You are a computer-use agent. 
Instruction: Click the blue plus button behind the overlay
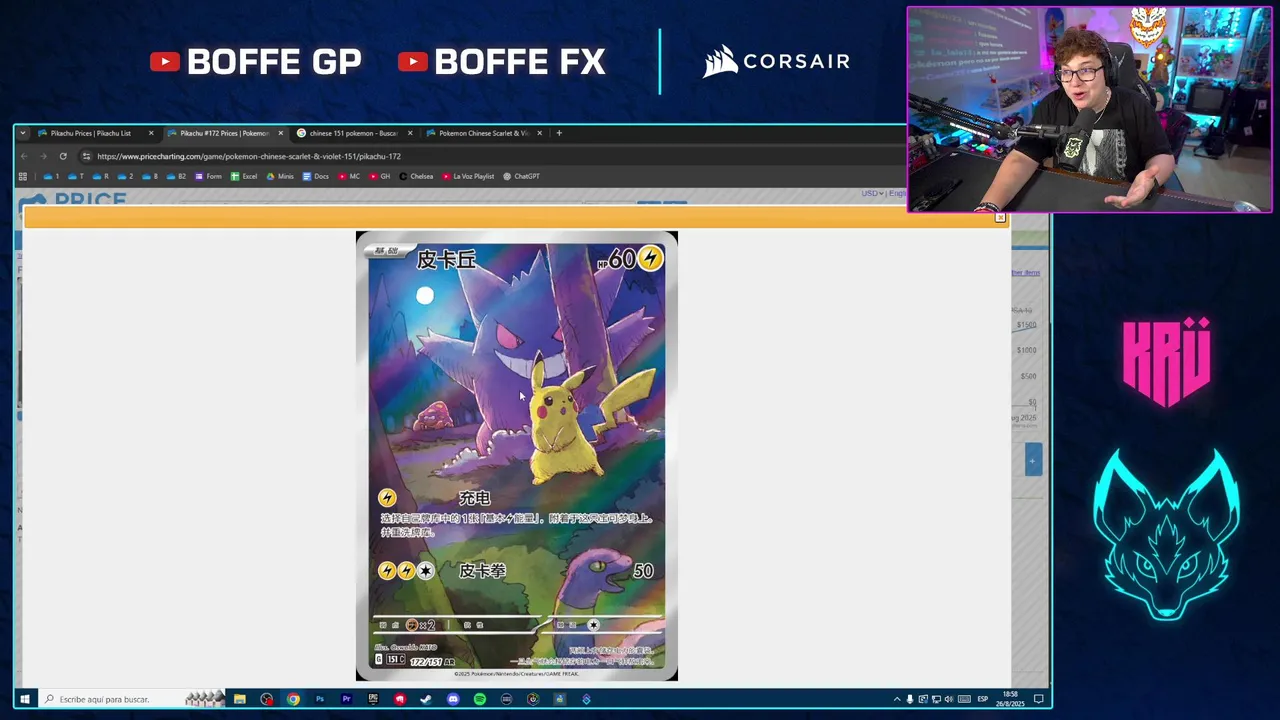[1032, 460]
